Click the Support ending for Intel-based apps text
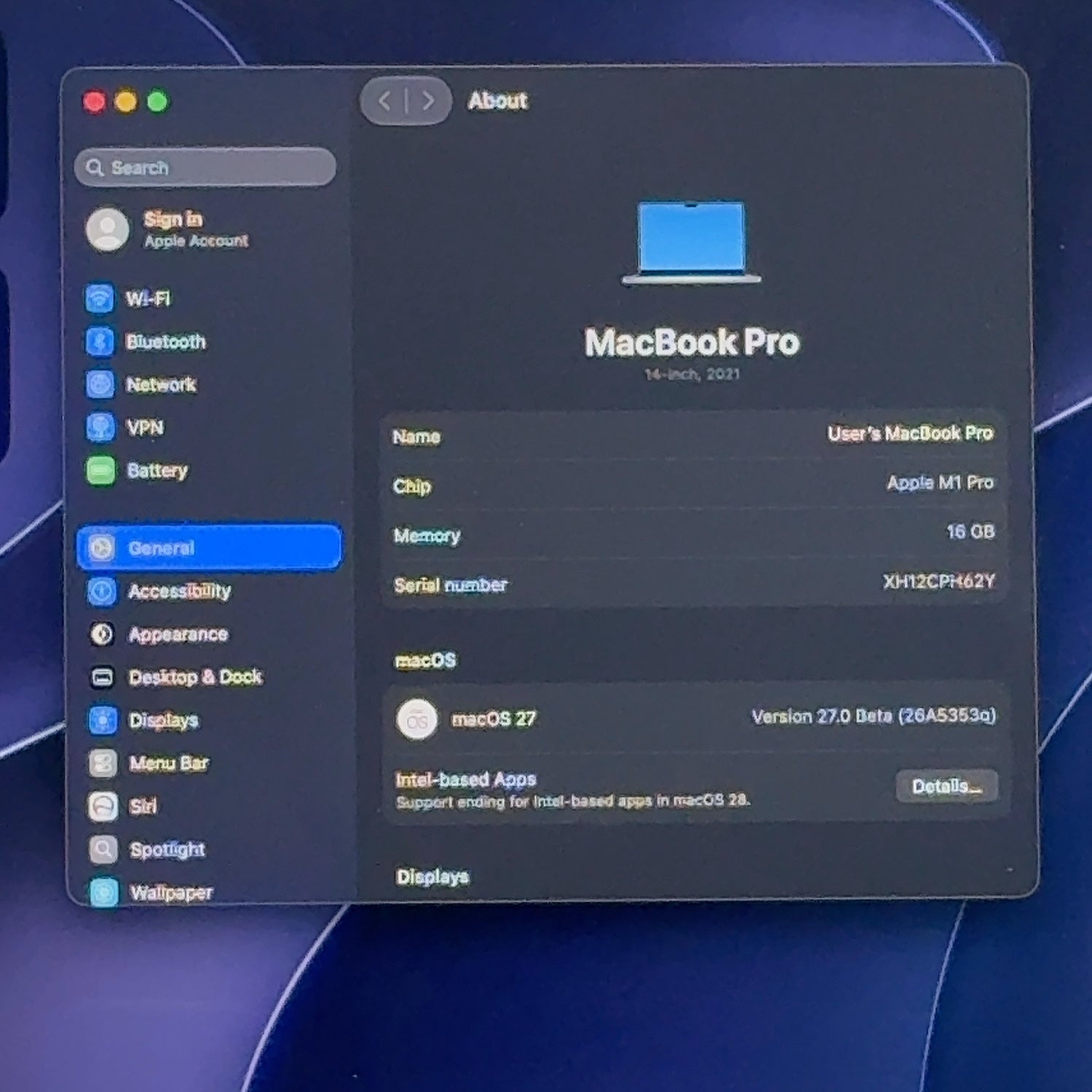 (573, 801)
